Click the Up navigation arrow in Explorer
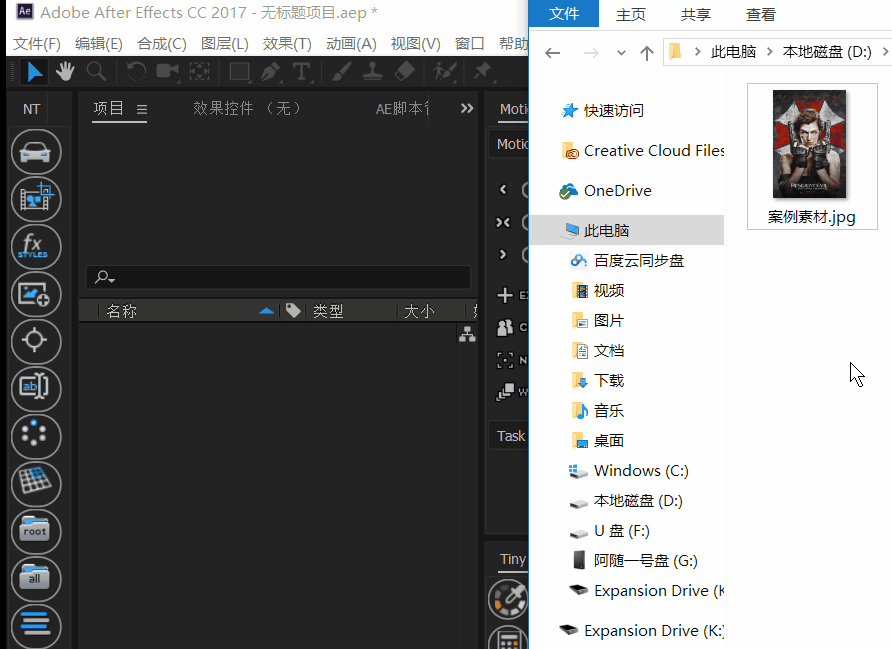The image size is (892, 649). point(646,50)
